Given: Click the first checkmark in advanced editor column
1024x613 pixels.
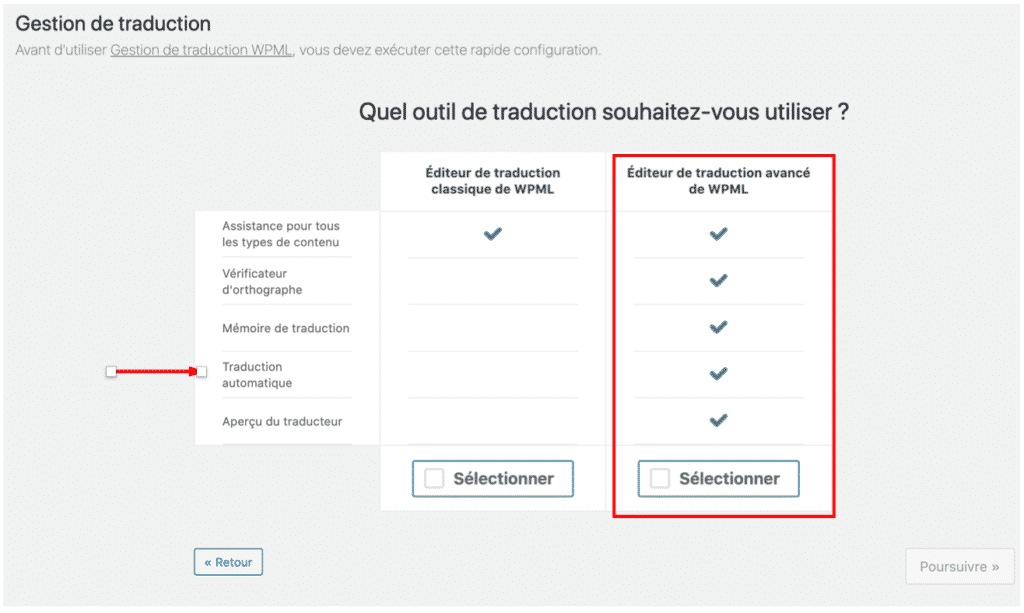Looking at the screenshot, I should pyautogui.click(x=717, y=234).
